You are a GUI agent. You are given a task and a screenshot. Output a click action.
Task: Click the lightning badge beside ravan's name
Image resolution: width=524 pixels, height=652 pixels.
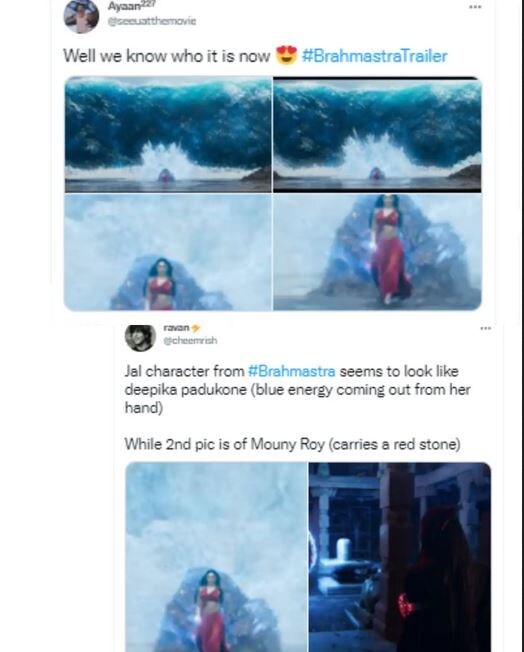tap(195, 328)
